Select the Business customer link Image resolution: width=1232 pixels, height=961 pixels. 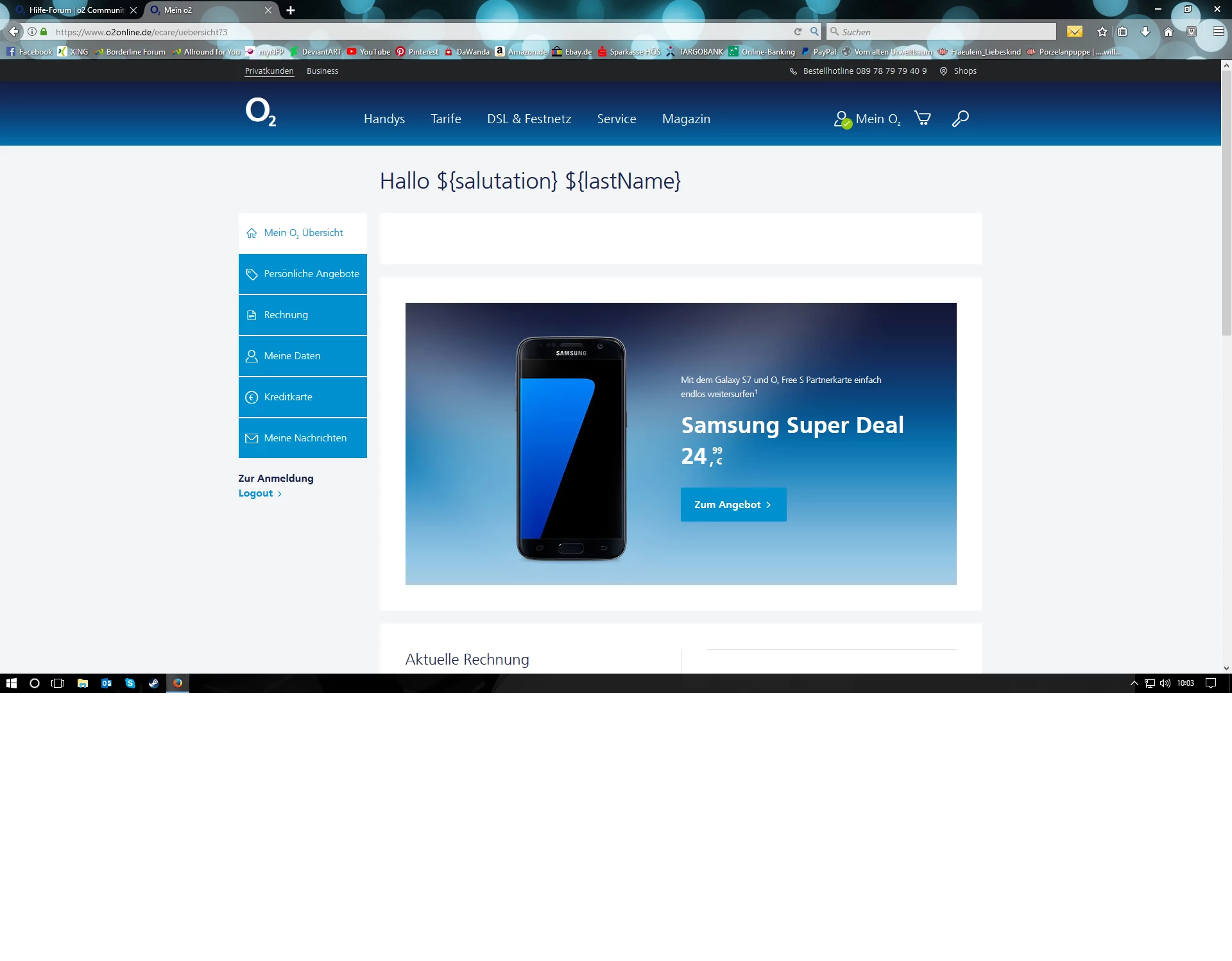[x=322, y=71]
